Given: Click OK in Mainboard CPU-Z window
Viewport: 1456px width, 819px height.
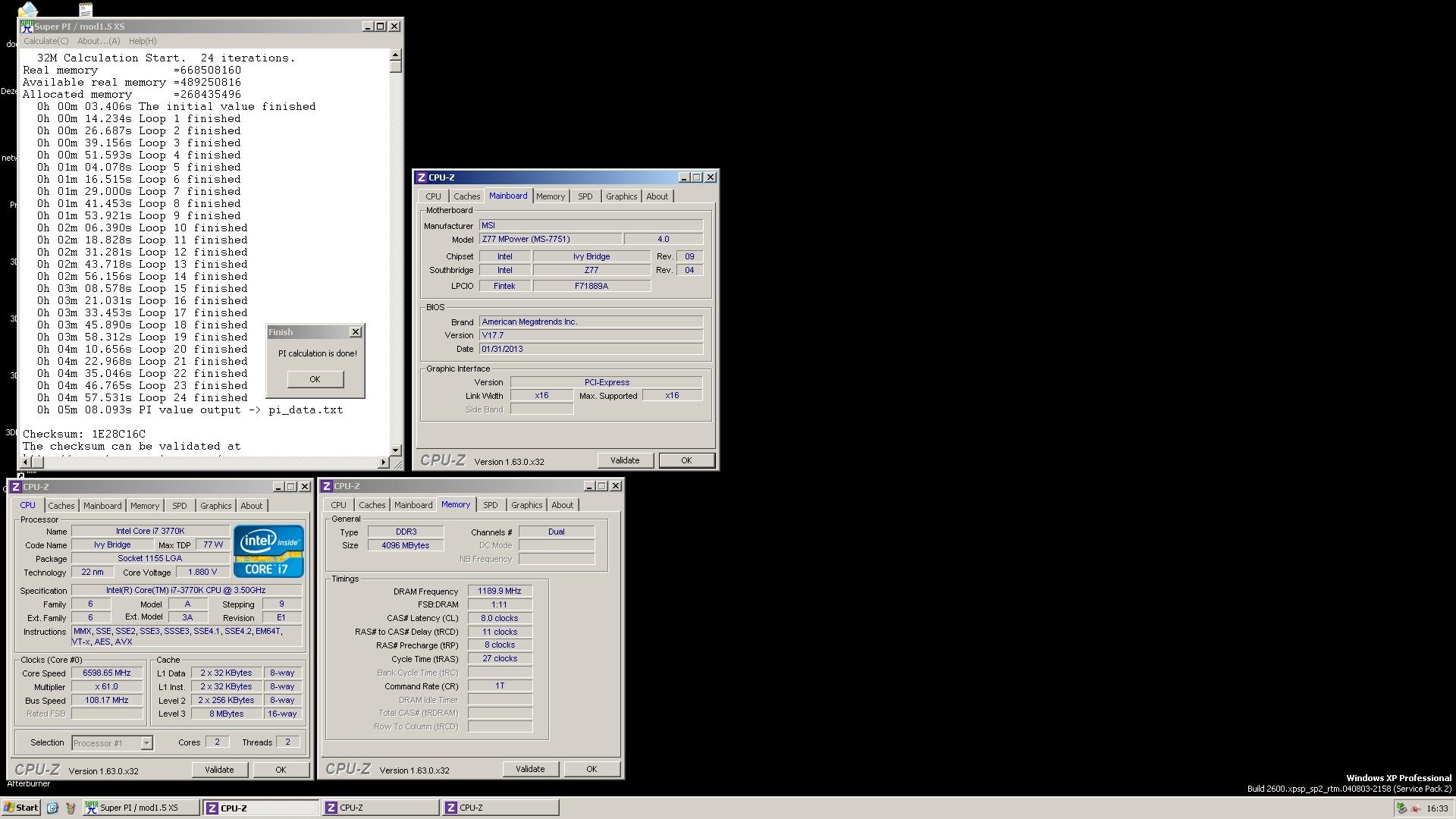Looking at the screenshot, I should tap(686, 460).
